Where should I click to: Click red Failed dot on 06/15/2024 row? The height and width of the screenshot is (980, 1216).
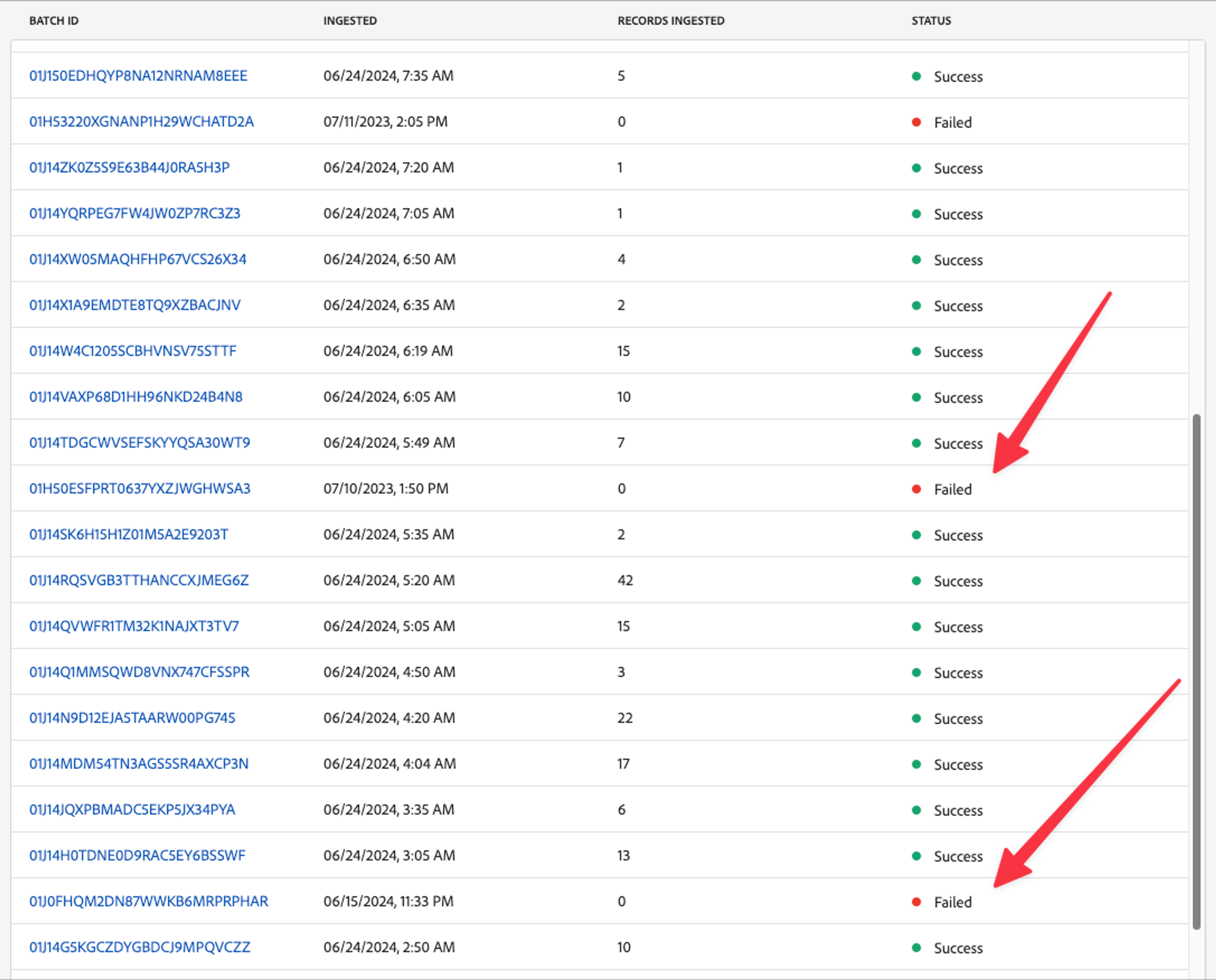(916, 901)
